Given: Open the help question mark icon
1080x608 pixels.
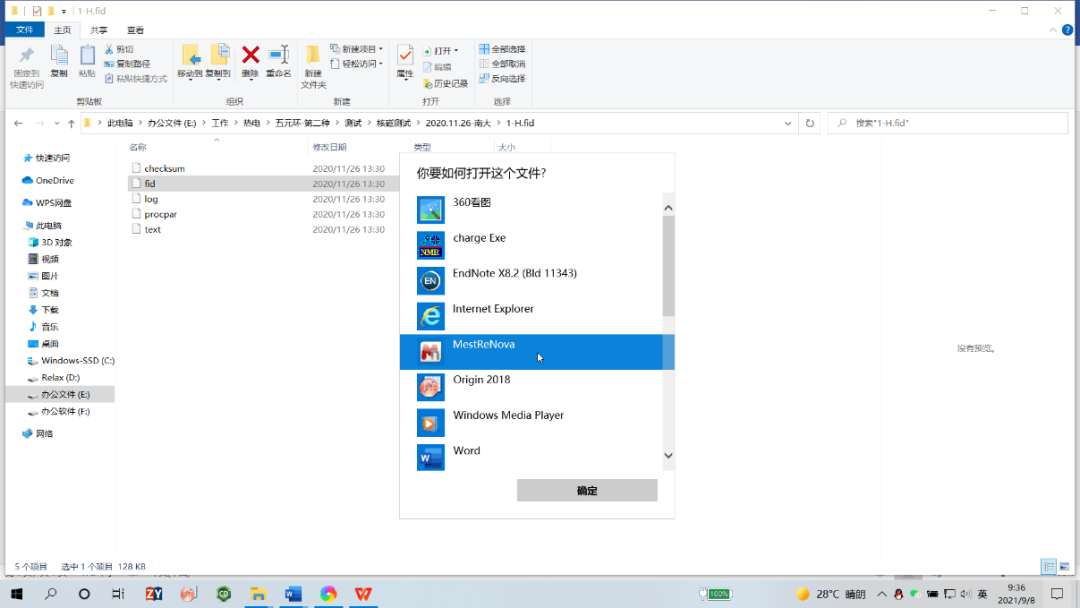Looking at the screenshot, I should click(x=1068, y=30).
